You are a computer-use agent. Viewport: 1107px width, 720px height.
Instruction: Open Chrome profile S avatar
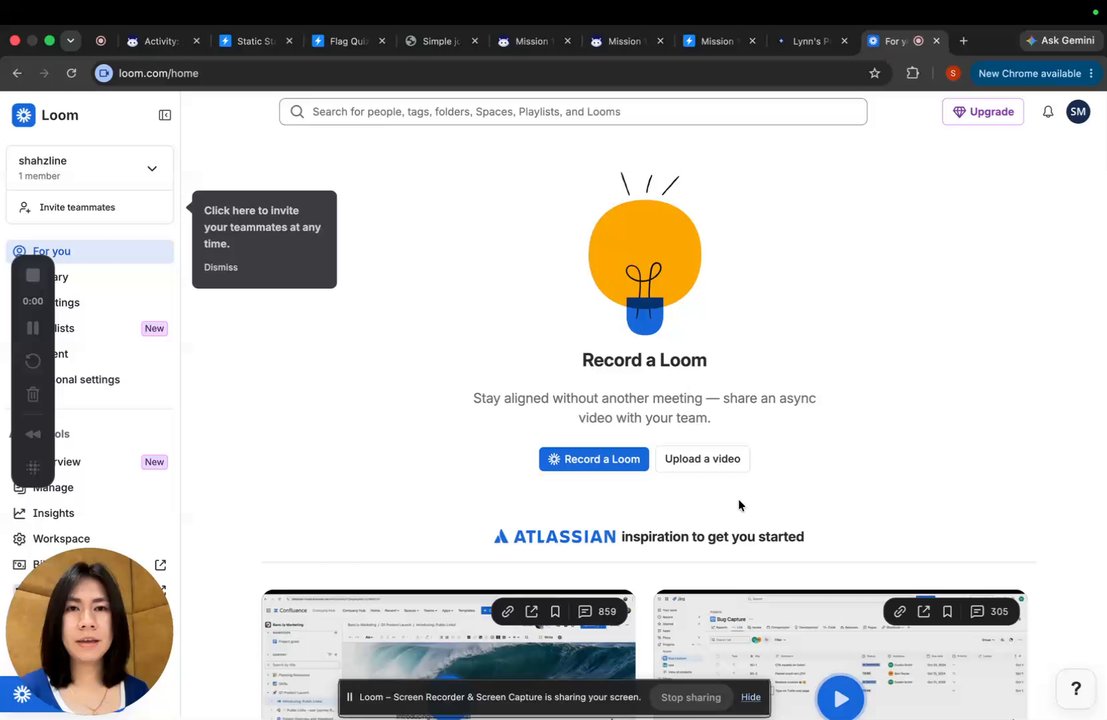point(952,73)
